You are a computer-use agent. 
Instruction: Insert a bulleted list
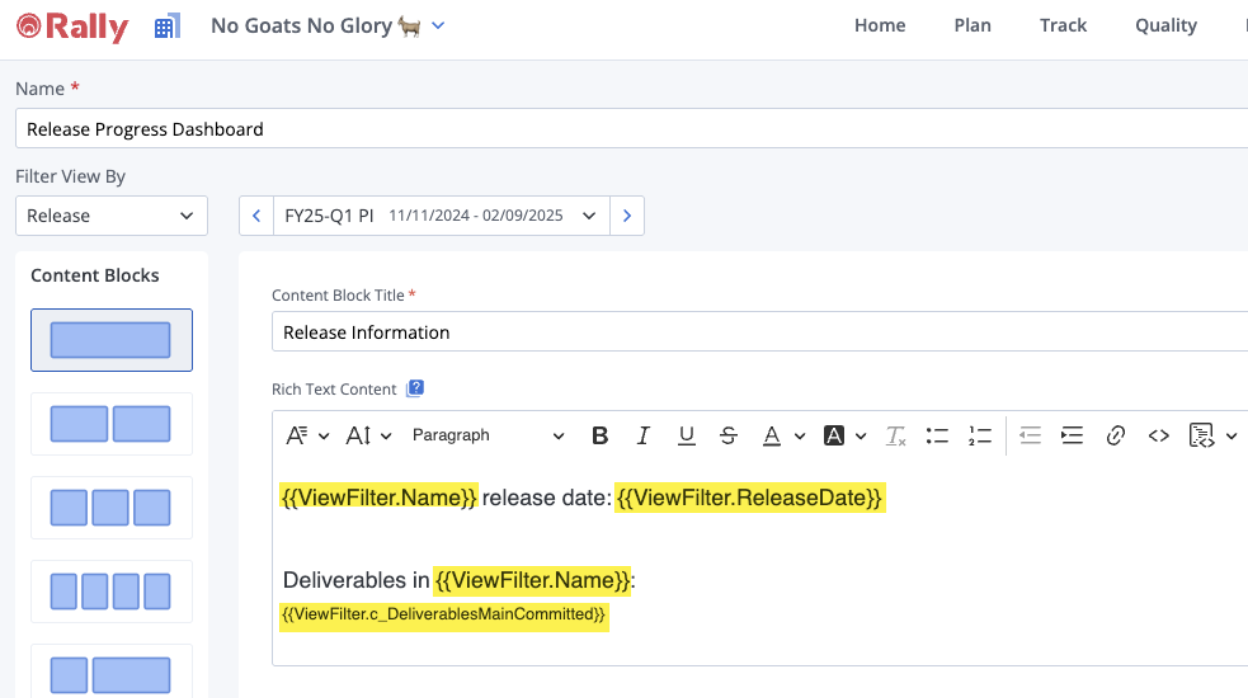click(x=937, y=436)
